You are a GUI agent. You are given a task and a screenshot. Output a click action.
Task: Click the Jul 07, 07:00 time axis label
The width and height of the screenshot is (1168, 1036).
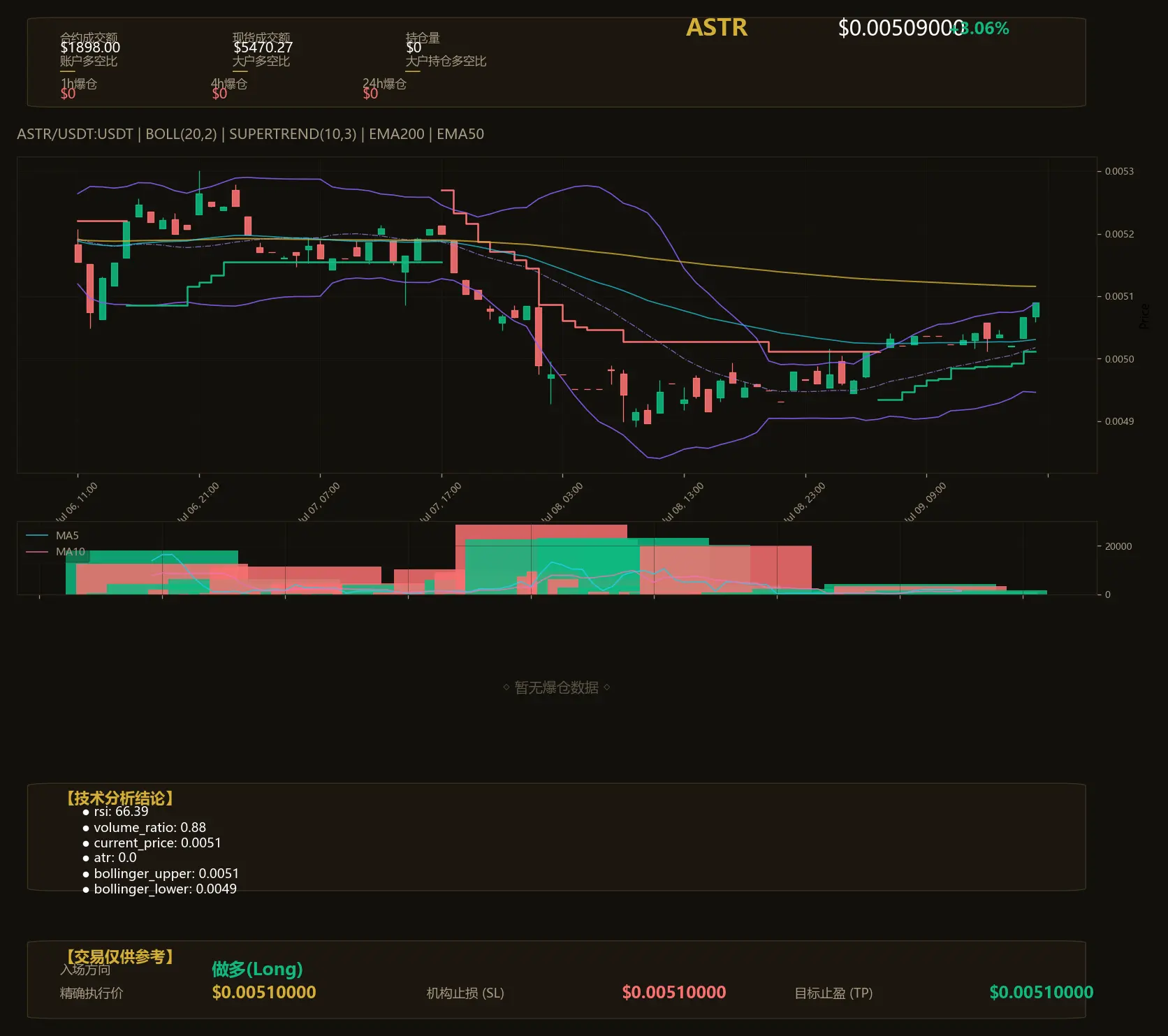[x=319, y=502]
